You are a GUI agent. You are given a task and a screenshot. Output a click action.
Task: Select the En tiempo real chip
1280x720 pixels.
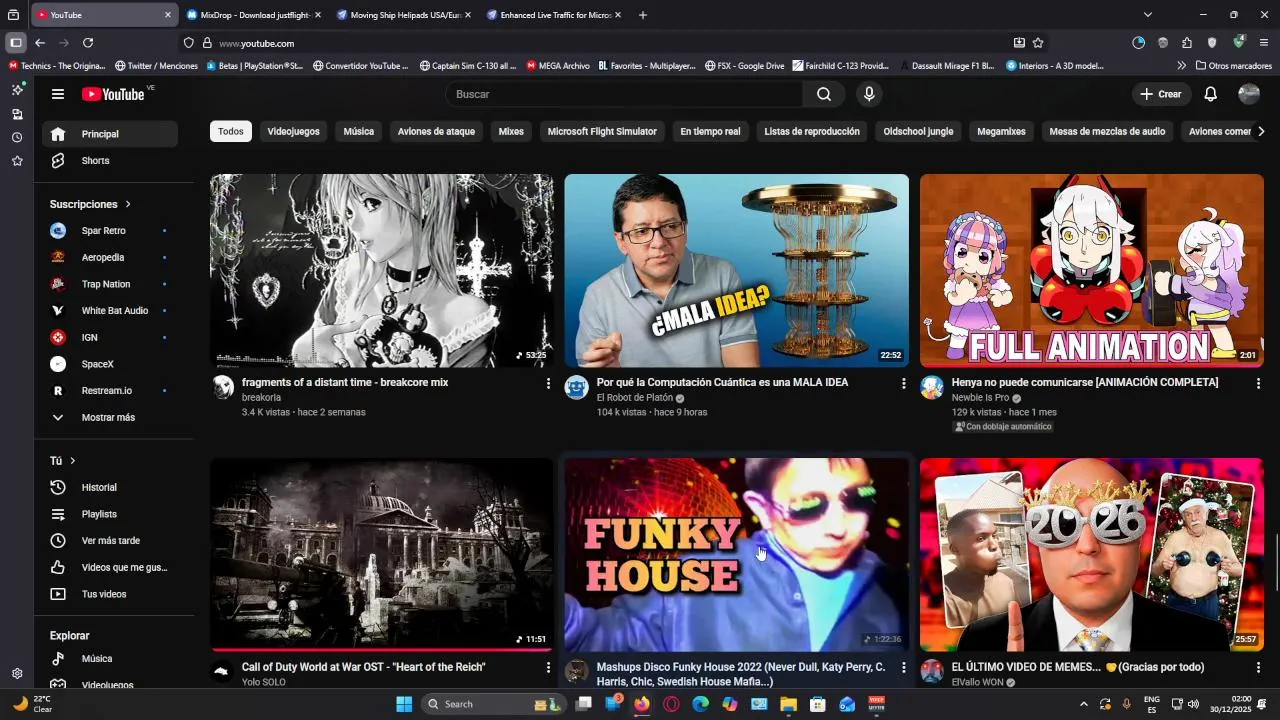tap(710, 131)
